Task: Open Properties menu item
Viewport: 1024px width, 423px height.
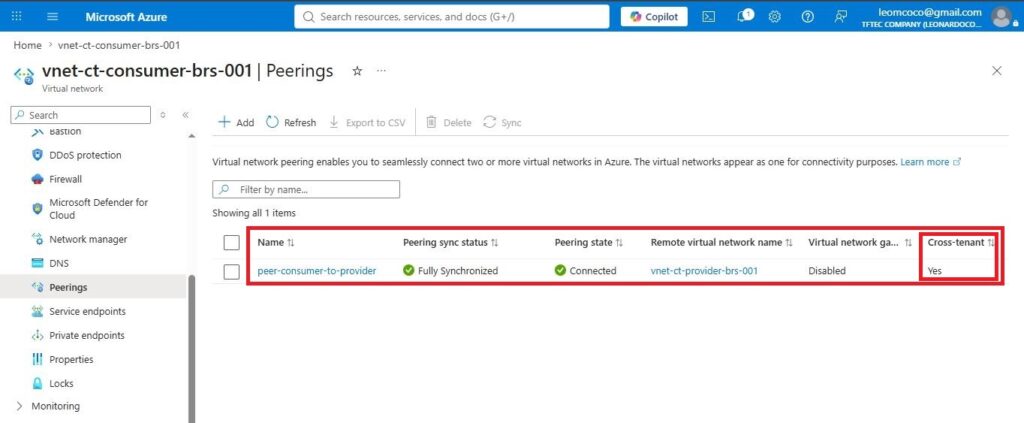Action: (71, 360)
